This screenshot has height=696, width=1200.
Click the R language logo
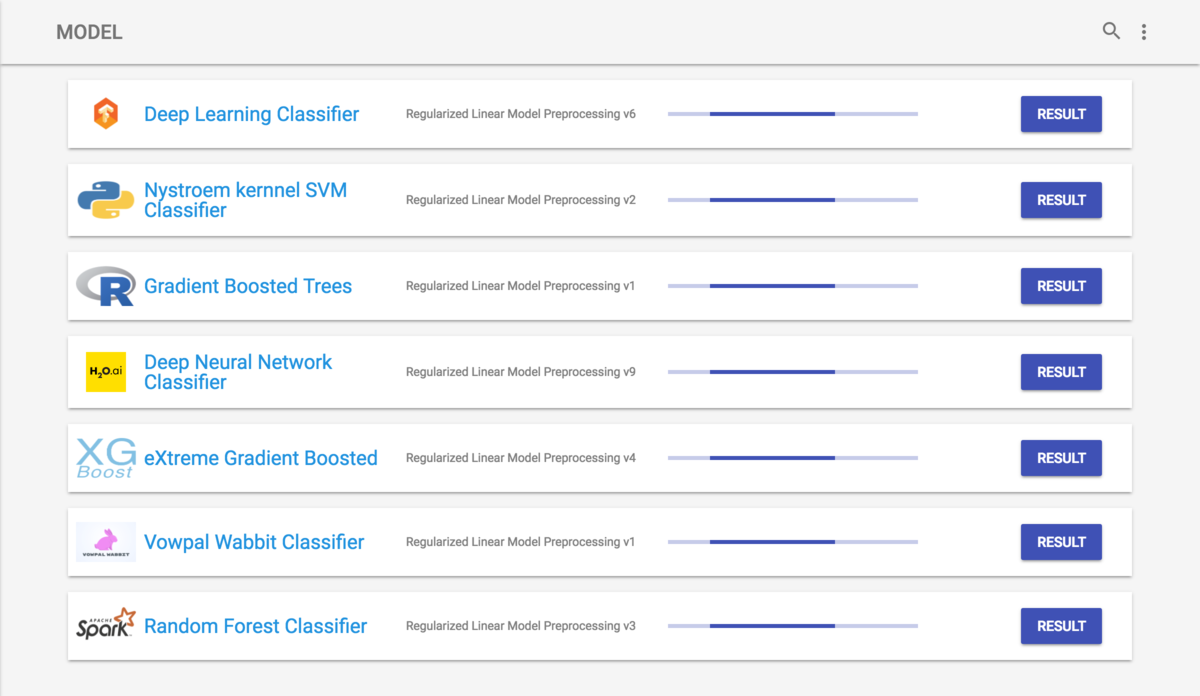[106, 286]
